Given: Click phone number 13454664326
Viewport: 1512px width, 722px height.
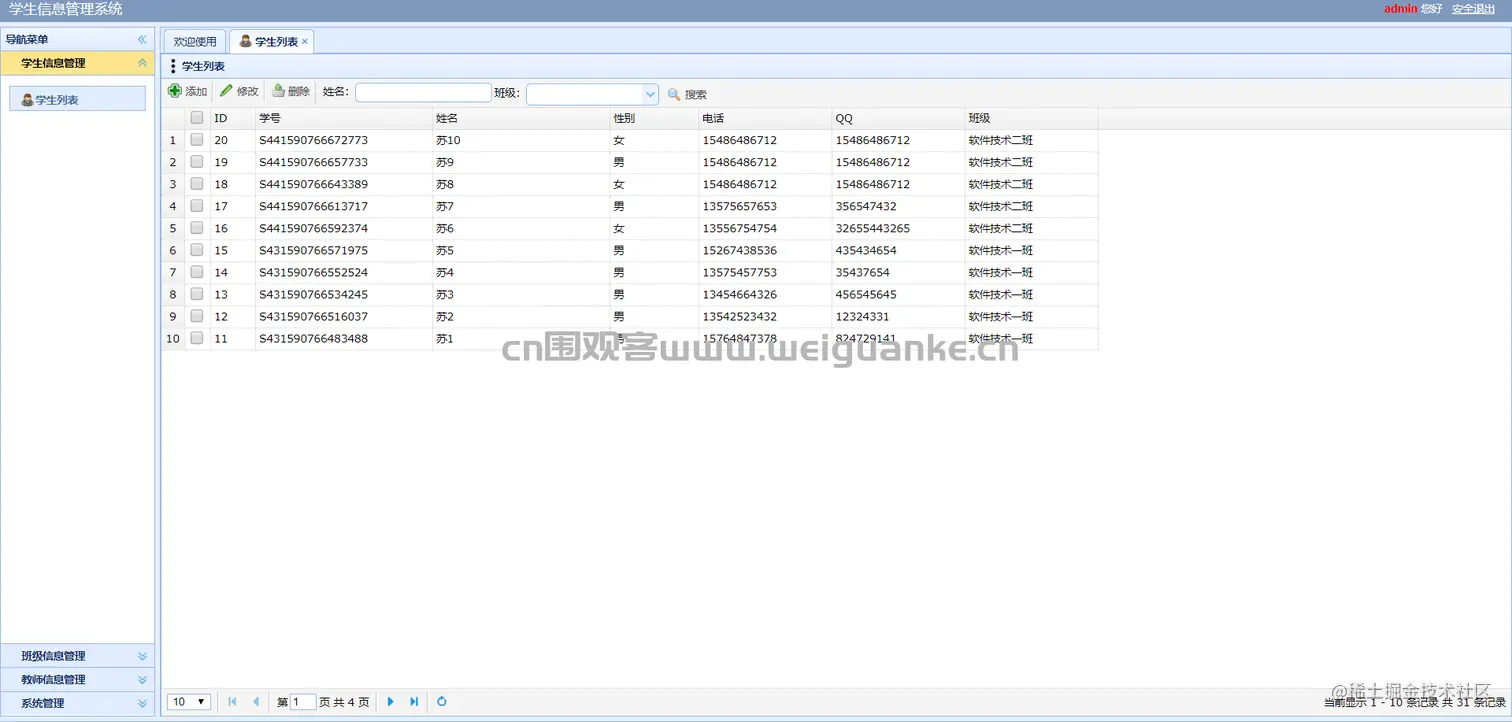Looking at the screenshot, I should pyautogui.click(x=740, y=294).
